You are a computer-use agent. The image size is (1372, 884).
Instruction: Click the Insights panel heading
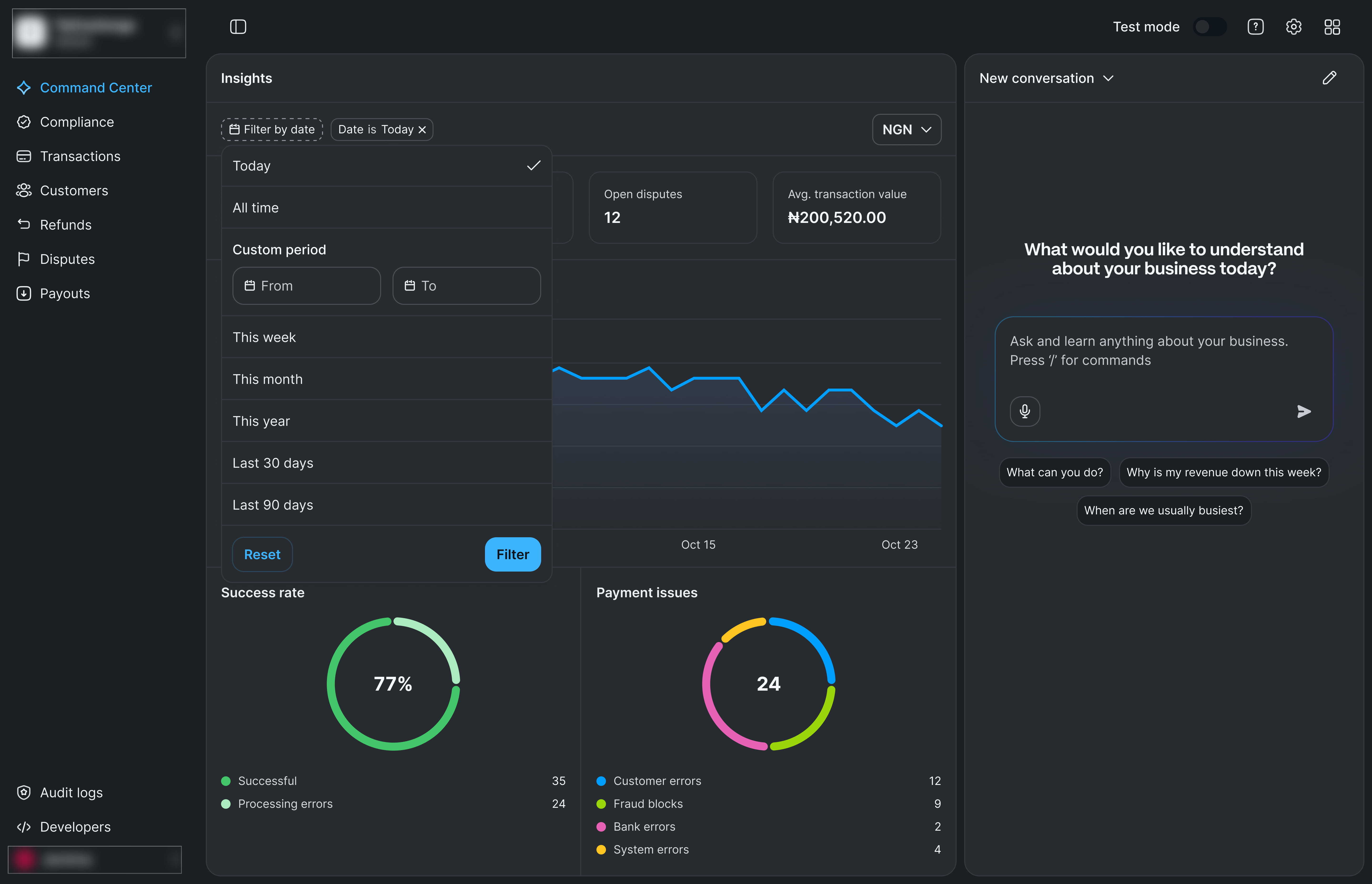[246, 78]
